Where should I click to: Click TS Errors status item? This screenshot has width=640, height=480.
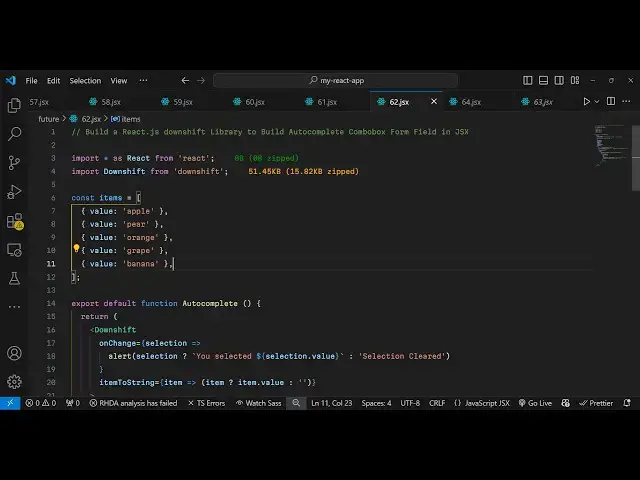tap(207, 403)
